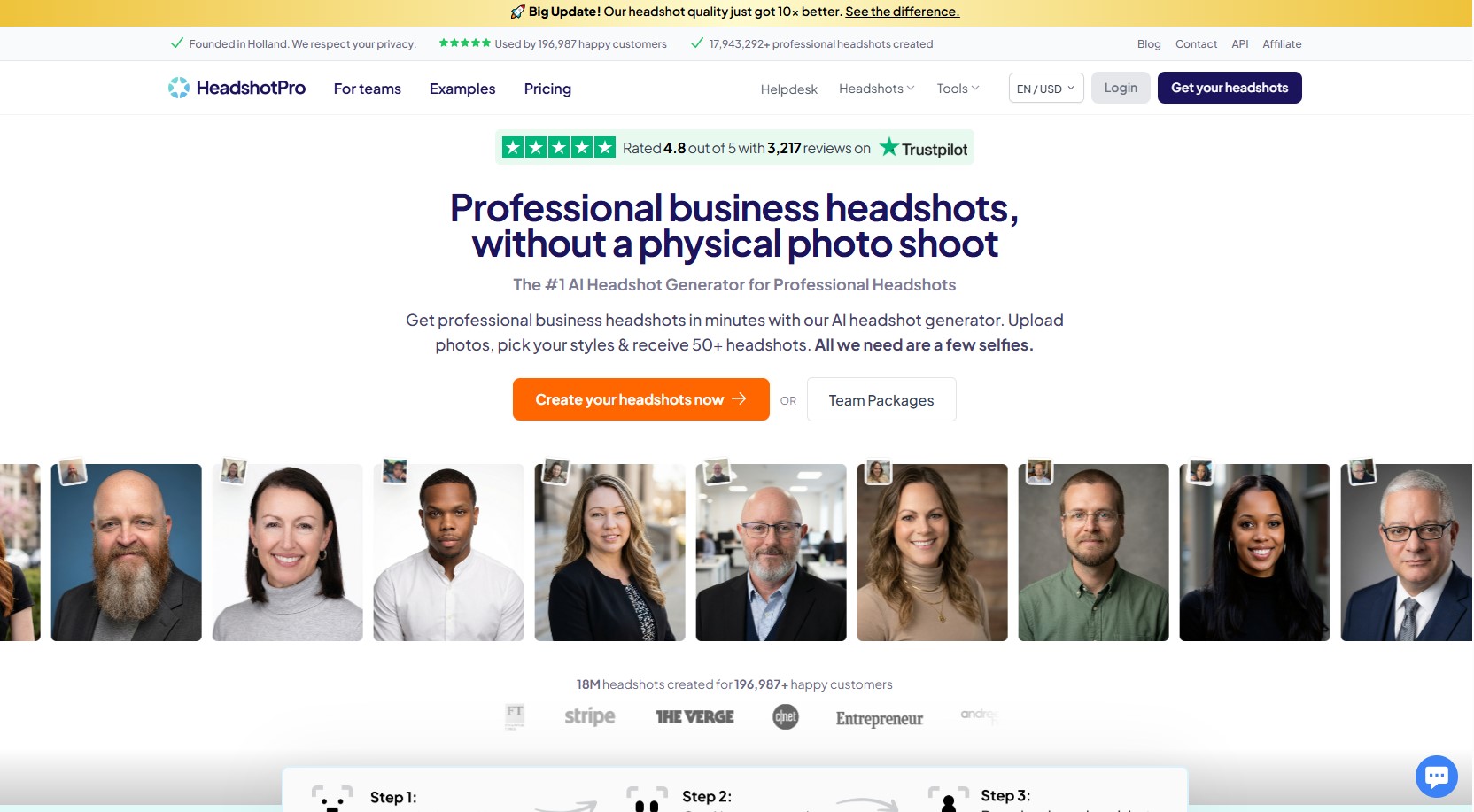Click The Verge logo
The width and height of the screenshot is (1474, 812).
694,717
